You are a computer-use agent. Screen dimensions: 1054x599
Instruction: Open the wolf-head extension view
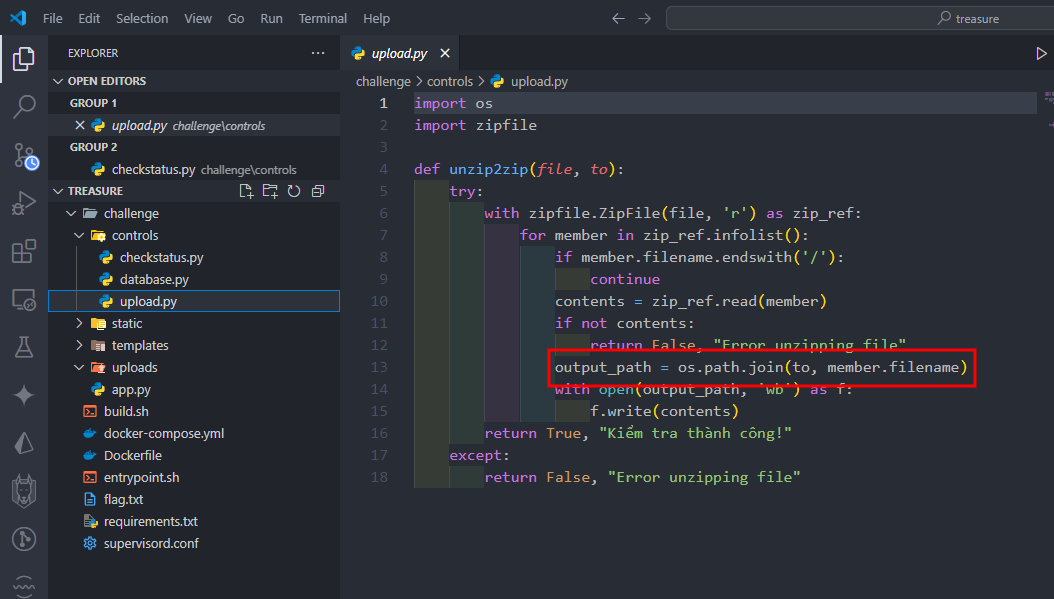pyautogui.click(x=24, y=491)
